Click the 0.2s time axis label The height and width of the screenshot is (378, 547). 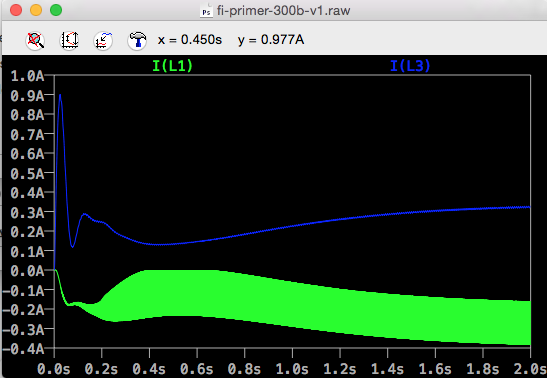[x=102, y=369]
